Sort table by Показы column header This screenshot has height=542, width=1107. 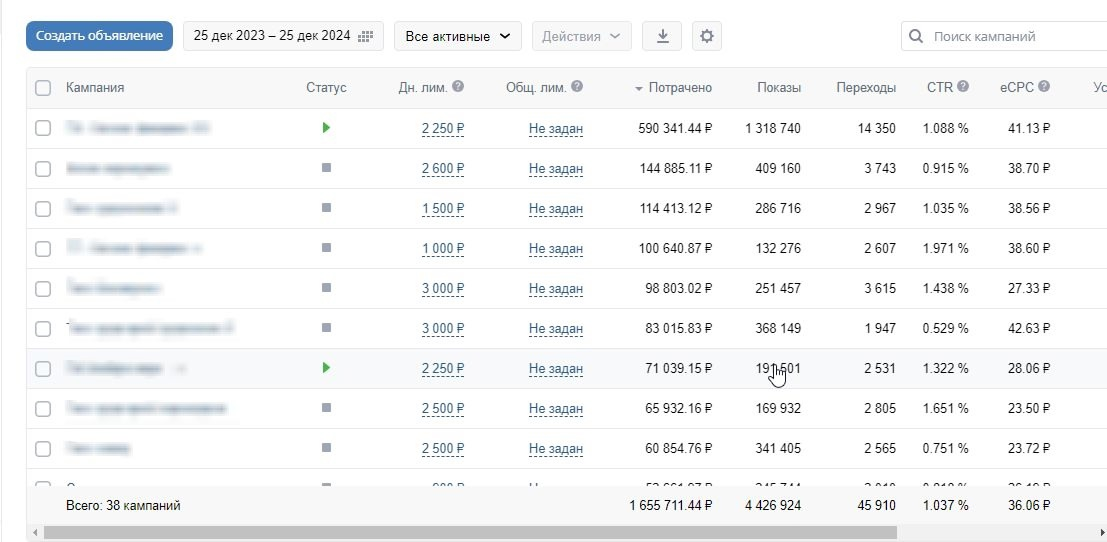[779, 88]
